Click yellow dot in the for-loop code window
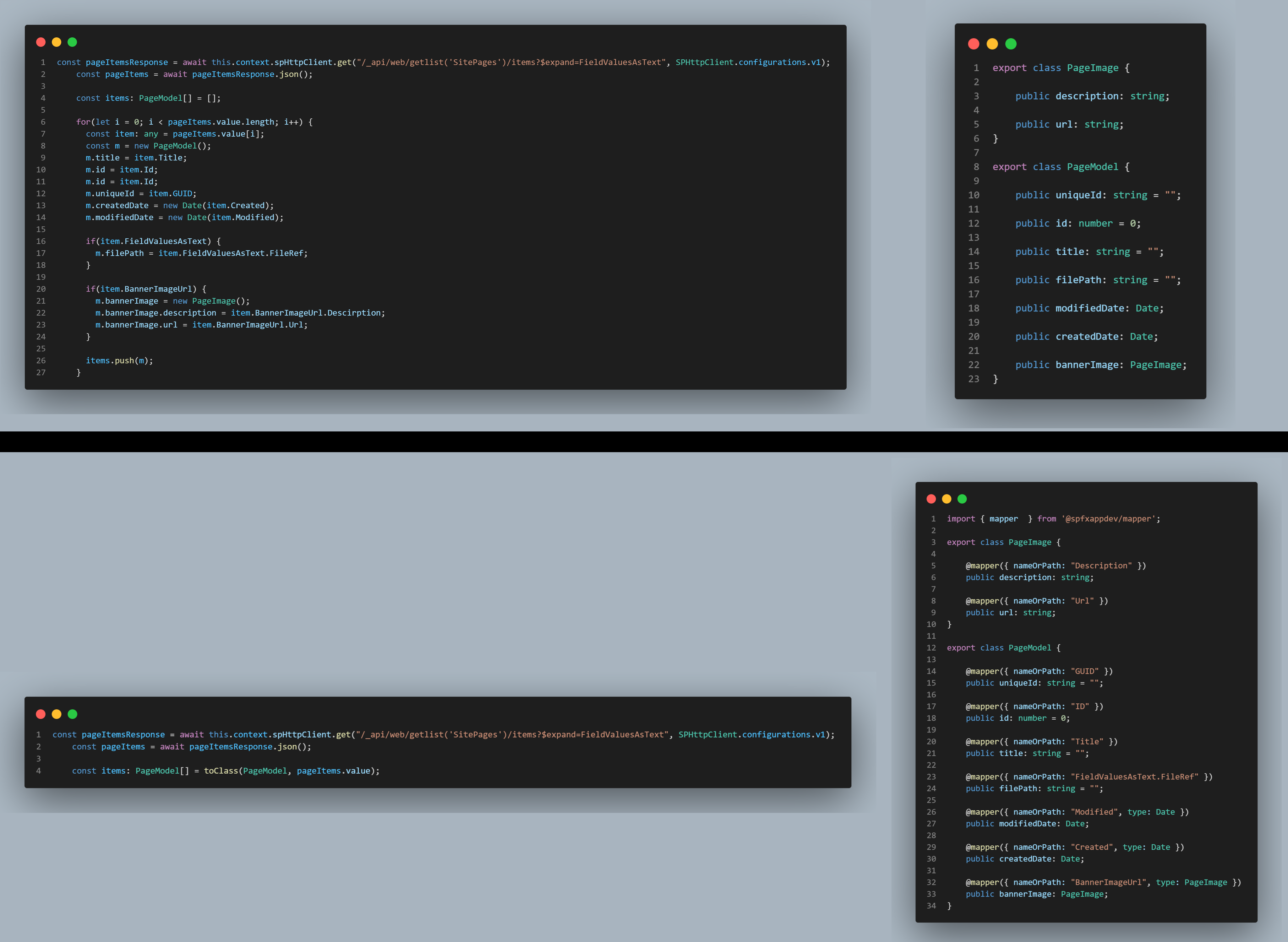 pos(57,42)
